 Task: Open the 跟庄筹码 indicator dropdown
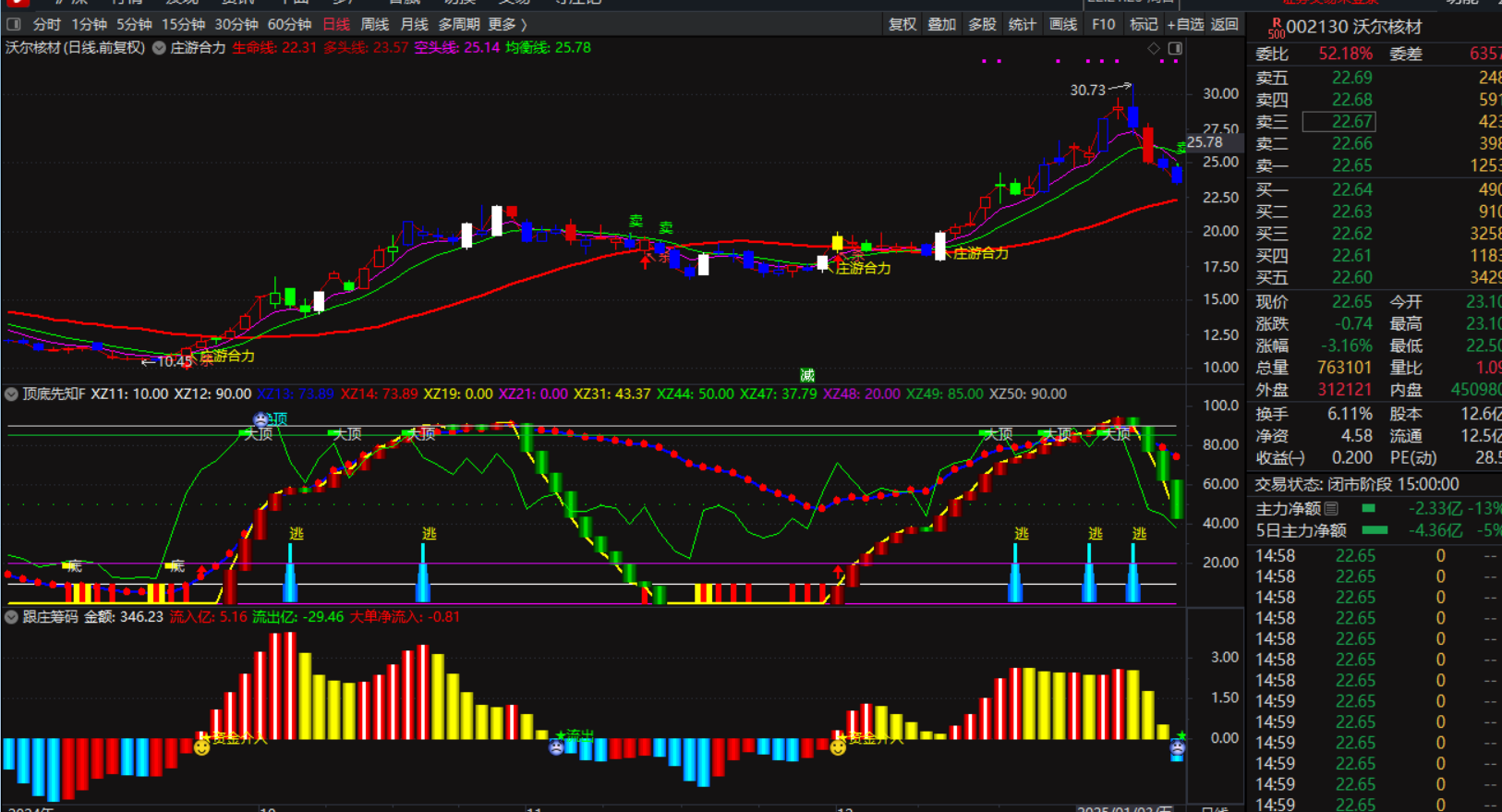[11, 617]
